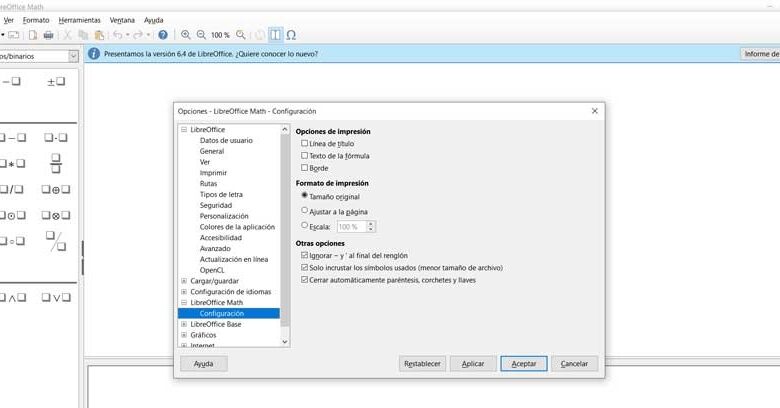Open the Ayuda menu
Screen dimensions: 780x408
[154, 20]
